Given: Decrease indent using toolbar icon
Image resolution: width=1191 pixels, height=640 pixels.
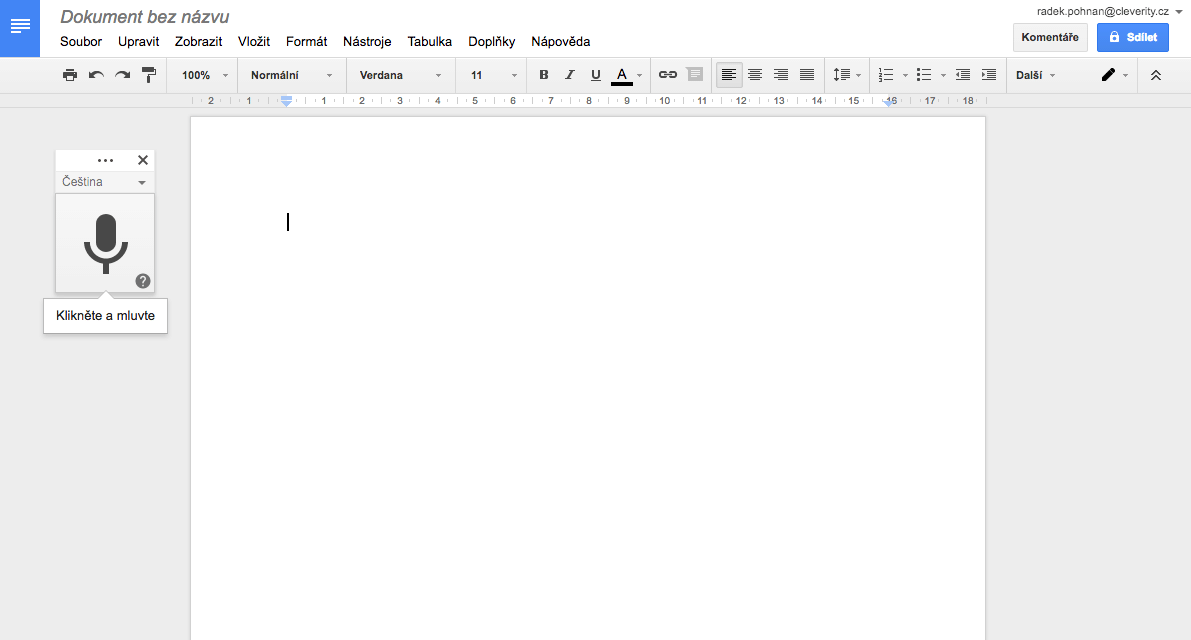Looking at the screenshot, I should point(962,75).
